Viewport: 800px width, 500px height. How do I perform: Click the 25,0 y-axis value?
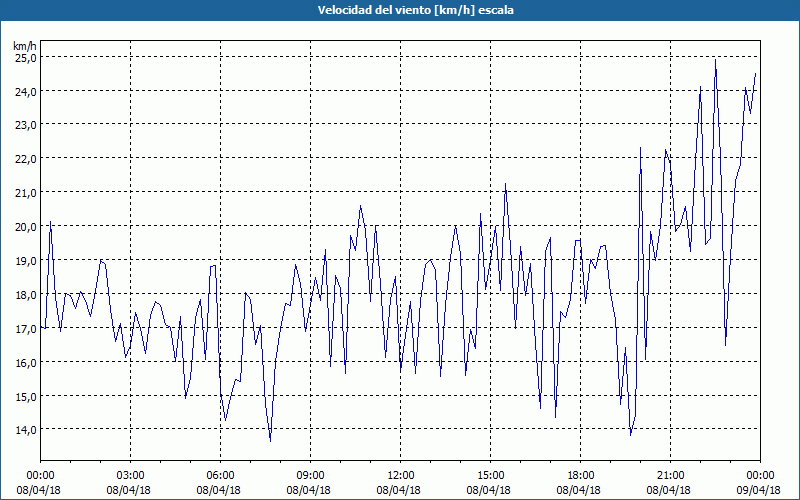[25, 58]
